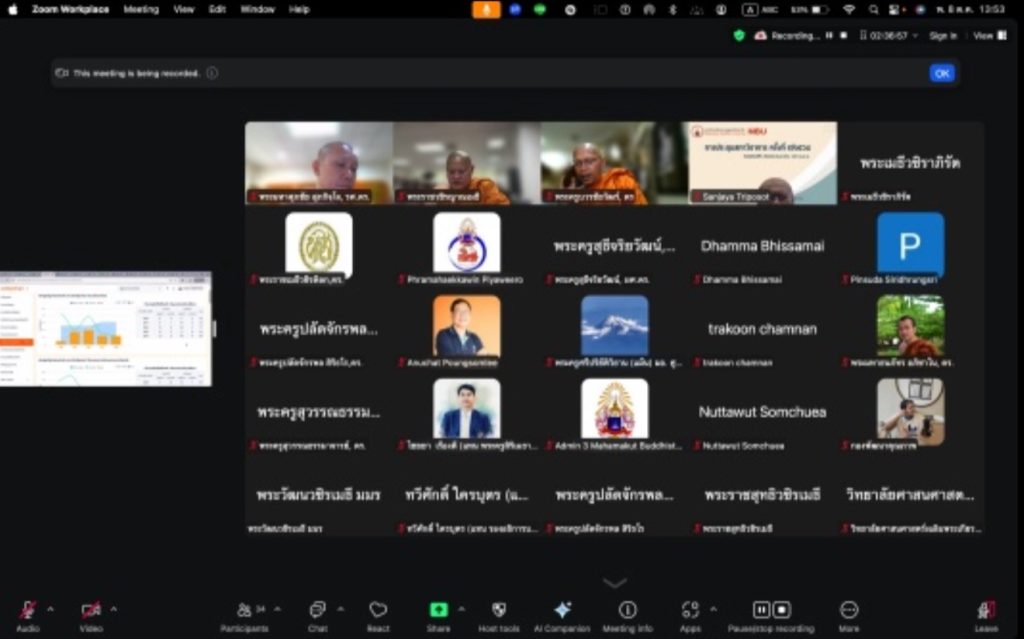
Task: Open the More options menu
Action: (x=849, y=610)
